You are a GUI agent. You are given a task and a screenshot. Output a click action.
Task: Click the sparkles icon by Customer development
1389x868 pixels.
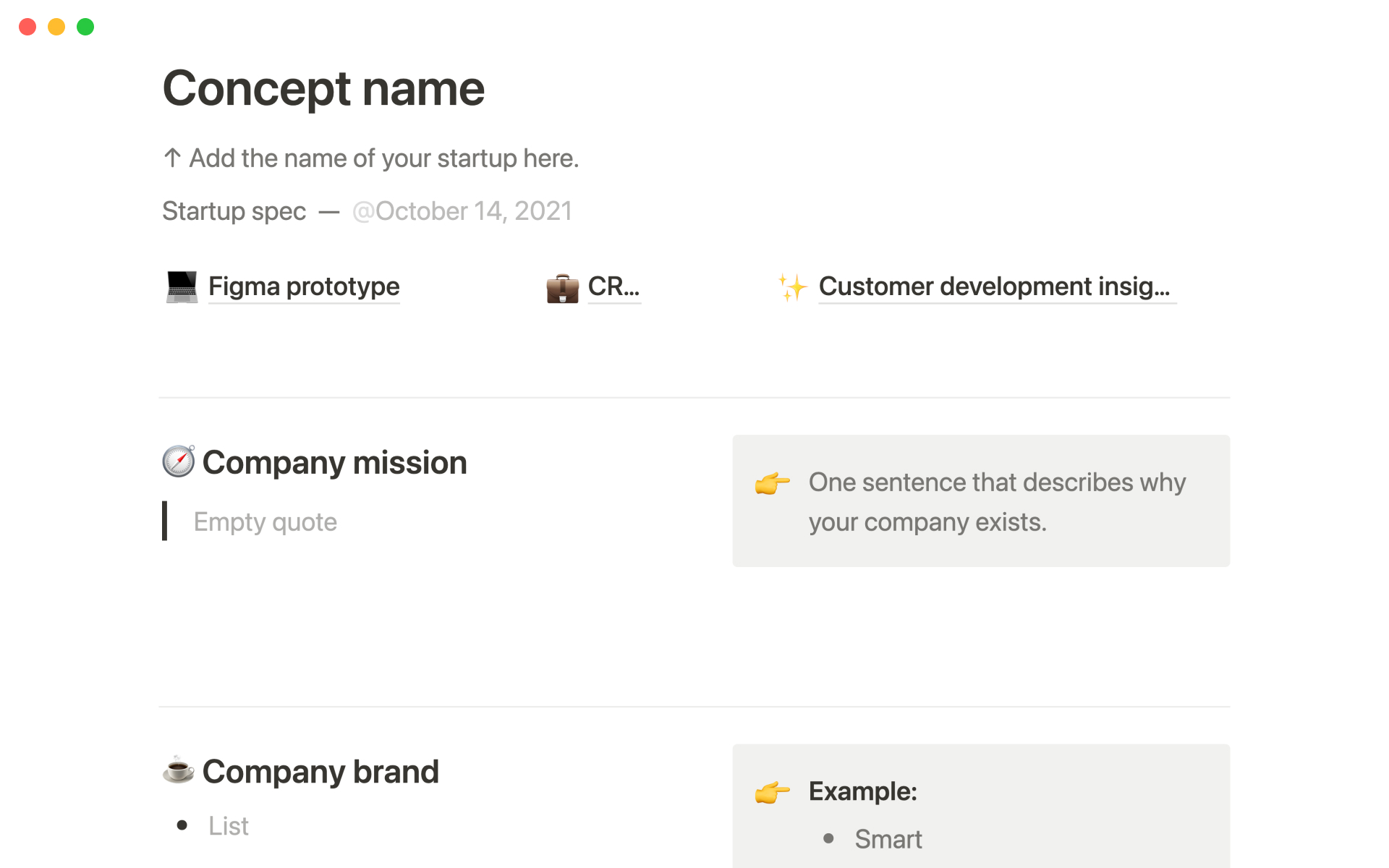click(792, 287)
